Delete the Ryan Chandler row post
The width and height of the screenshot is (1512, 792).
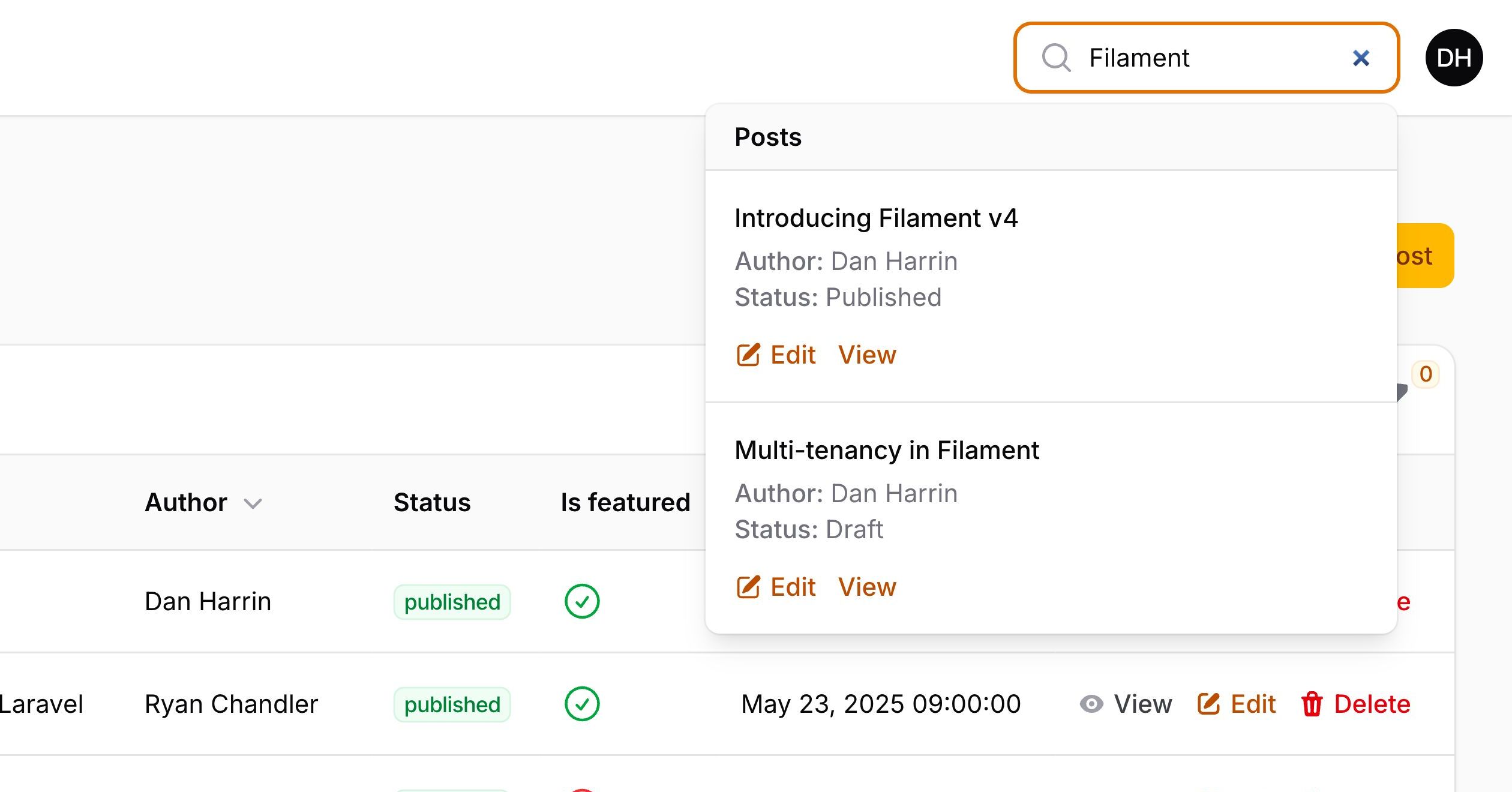tap(1355, 704)
